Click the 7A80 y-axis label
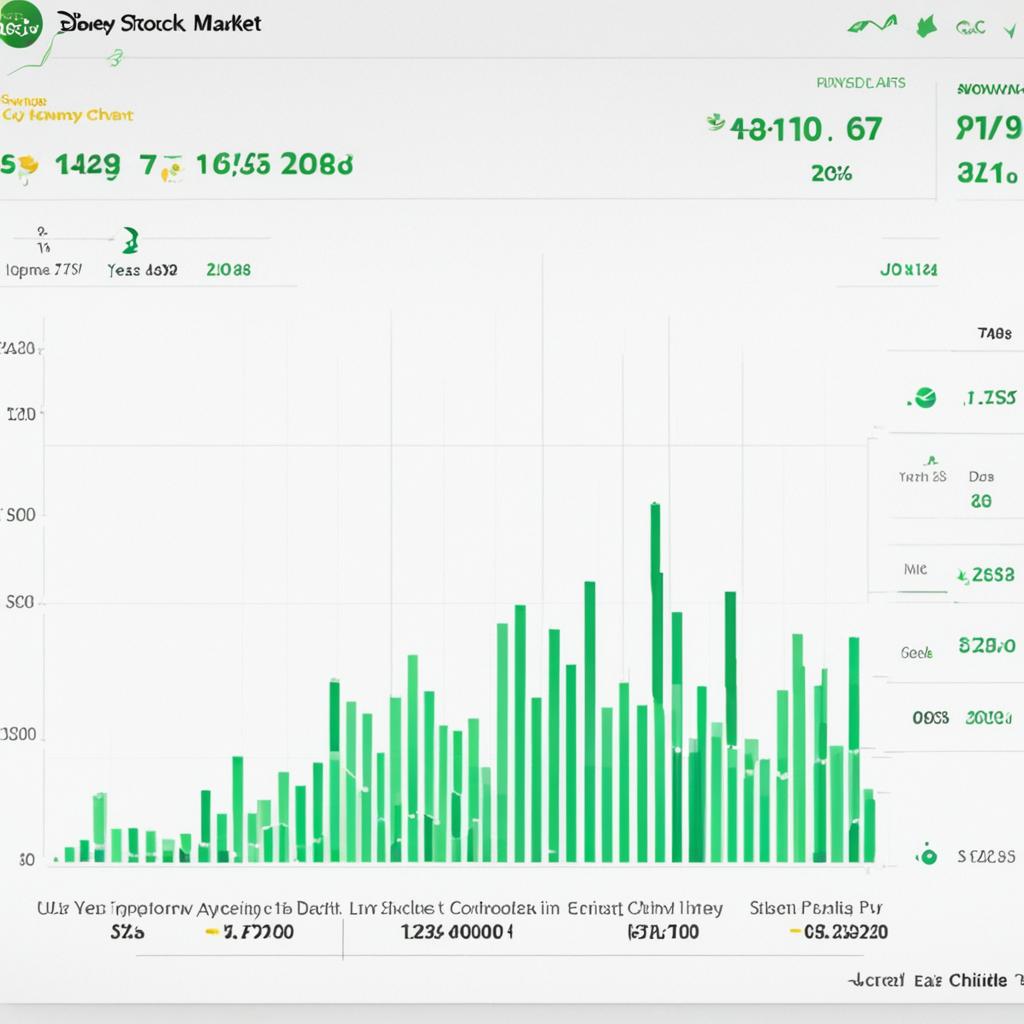 coord(18,349)
